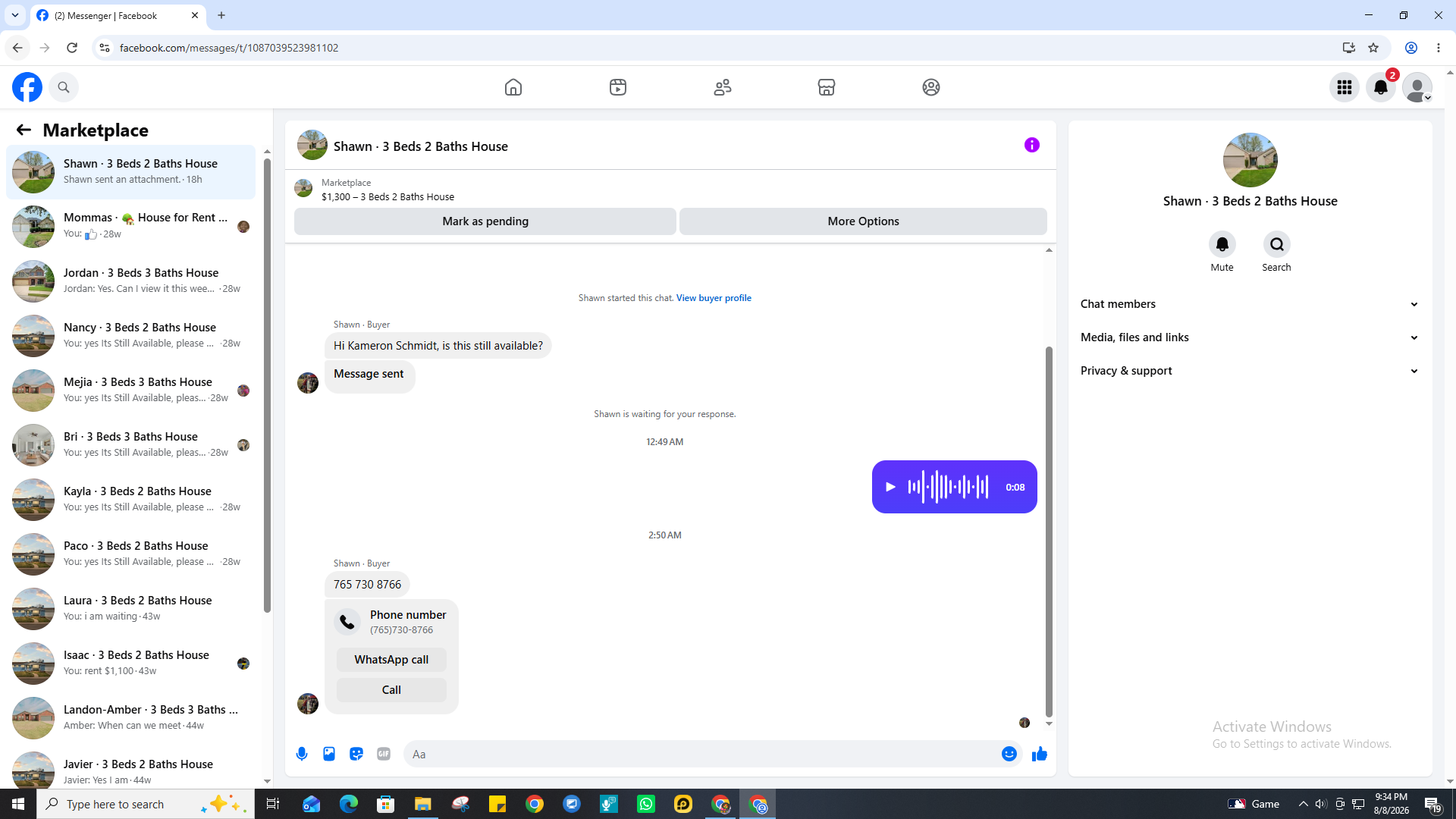Screen dimensions: 1456x819
Task: Expand Privacy & support section
Action: (x=1250, y=371)
